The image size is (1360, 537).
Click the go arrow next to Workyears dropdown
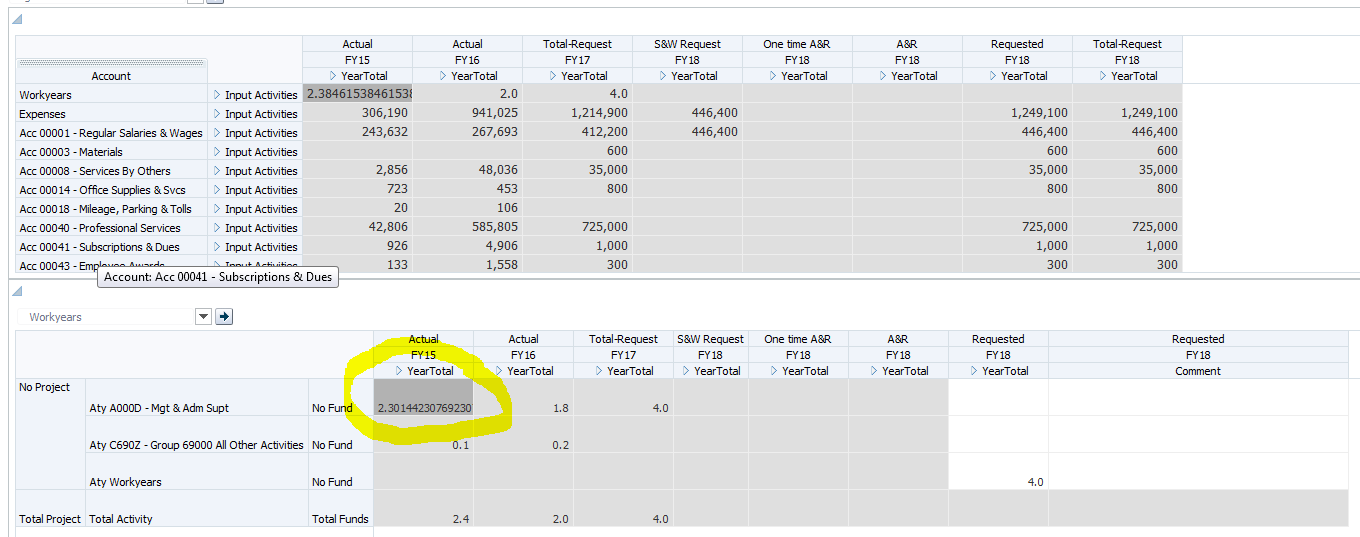point(224,317)
